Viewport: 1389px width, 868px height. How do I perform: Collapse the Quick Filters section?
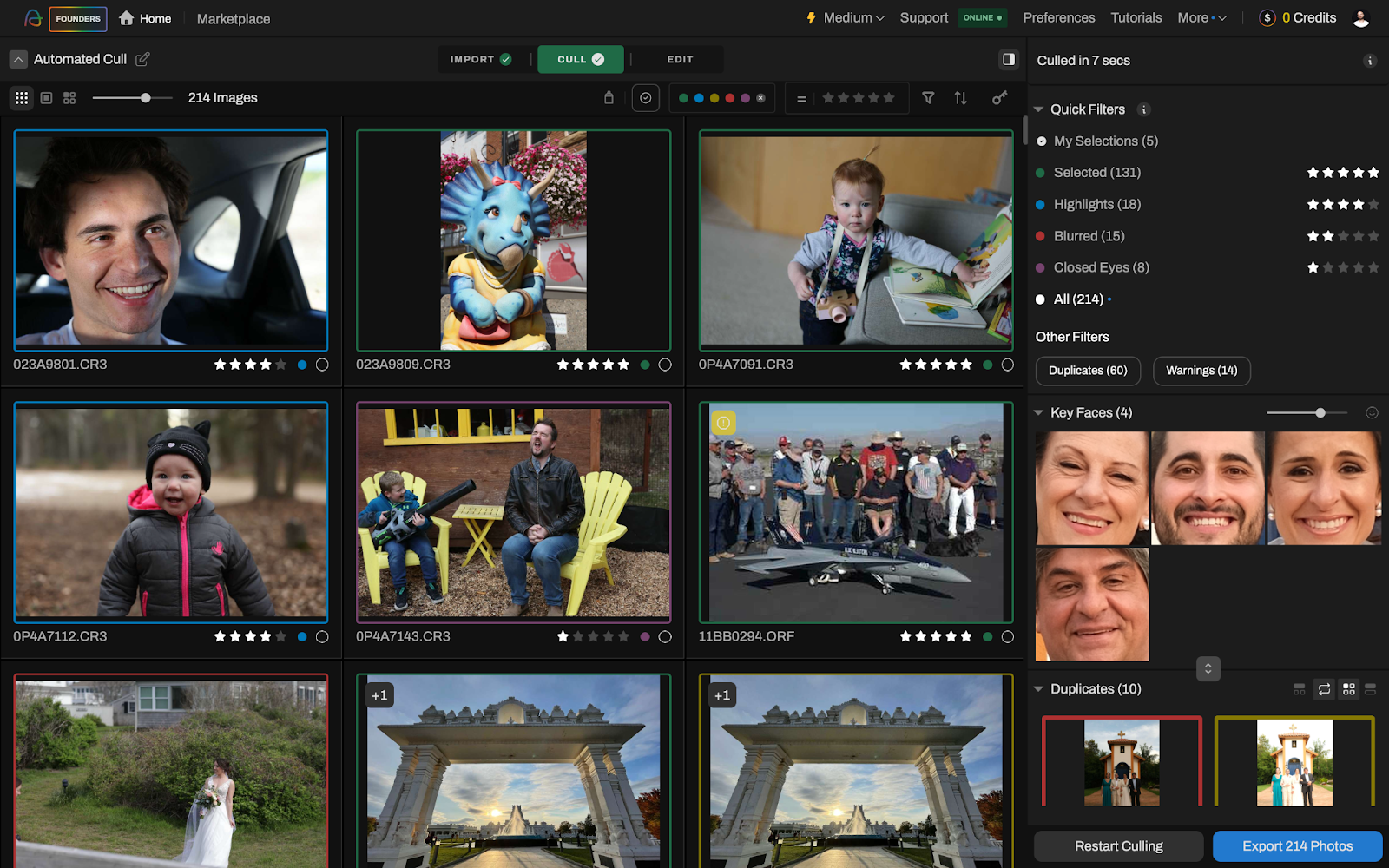[1038, 109]
